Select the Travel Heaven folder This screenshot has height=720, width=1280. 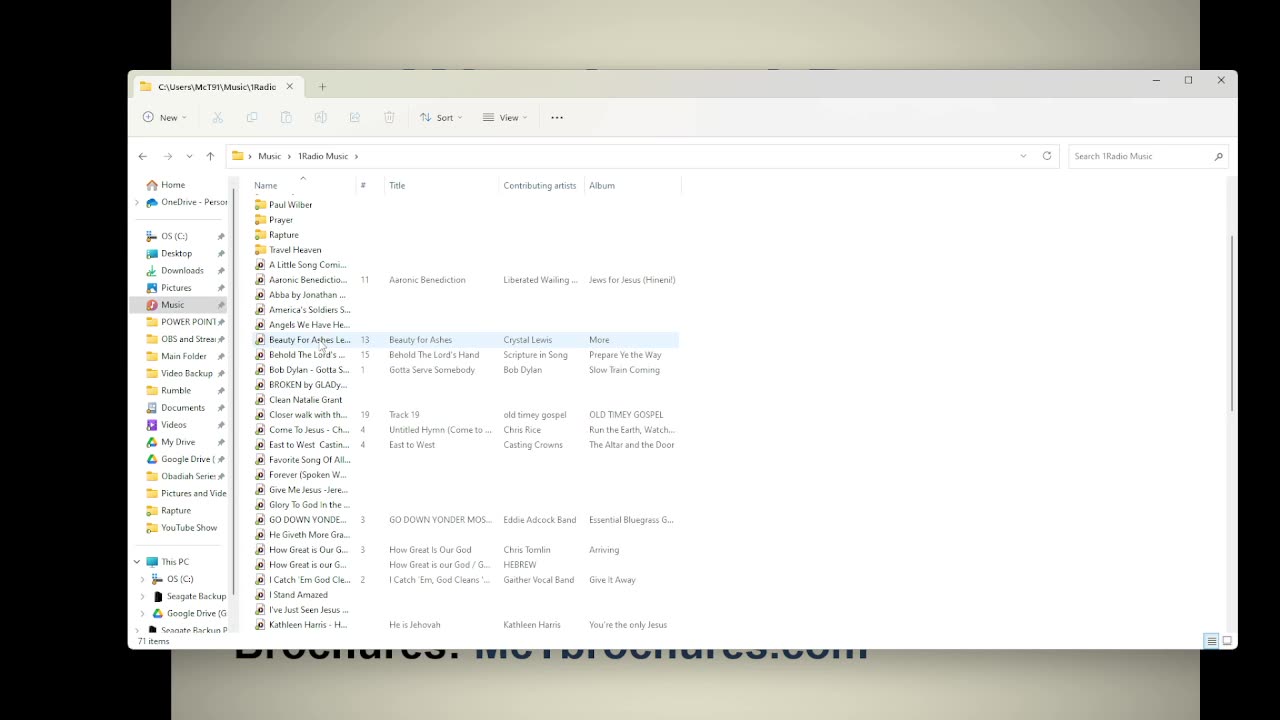(x=288, y=250)
